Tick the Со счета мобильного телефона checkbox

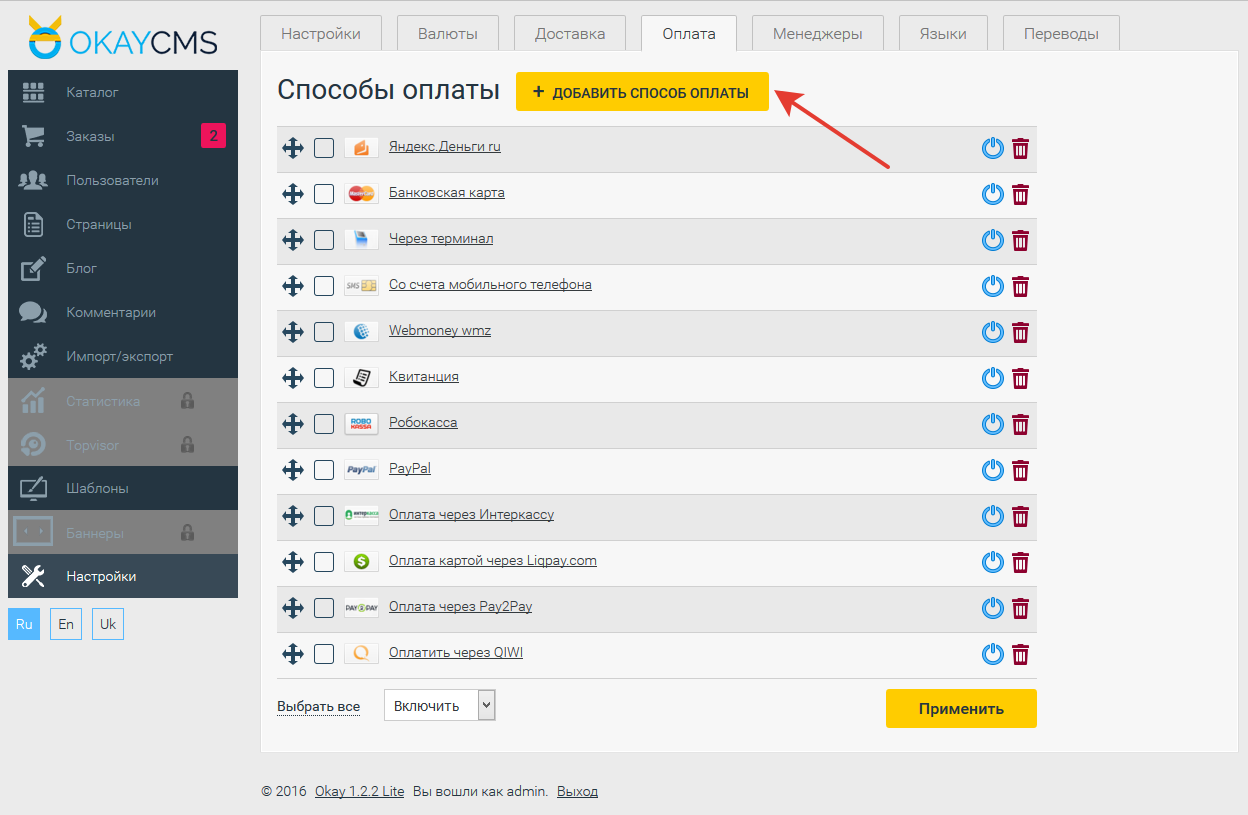[x=324, y=286]
